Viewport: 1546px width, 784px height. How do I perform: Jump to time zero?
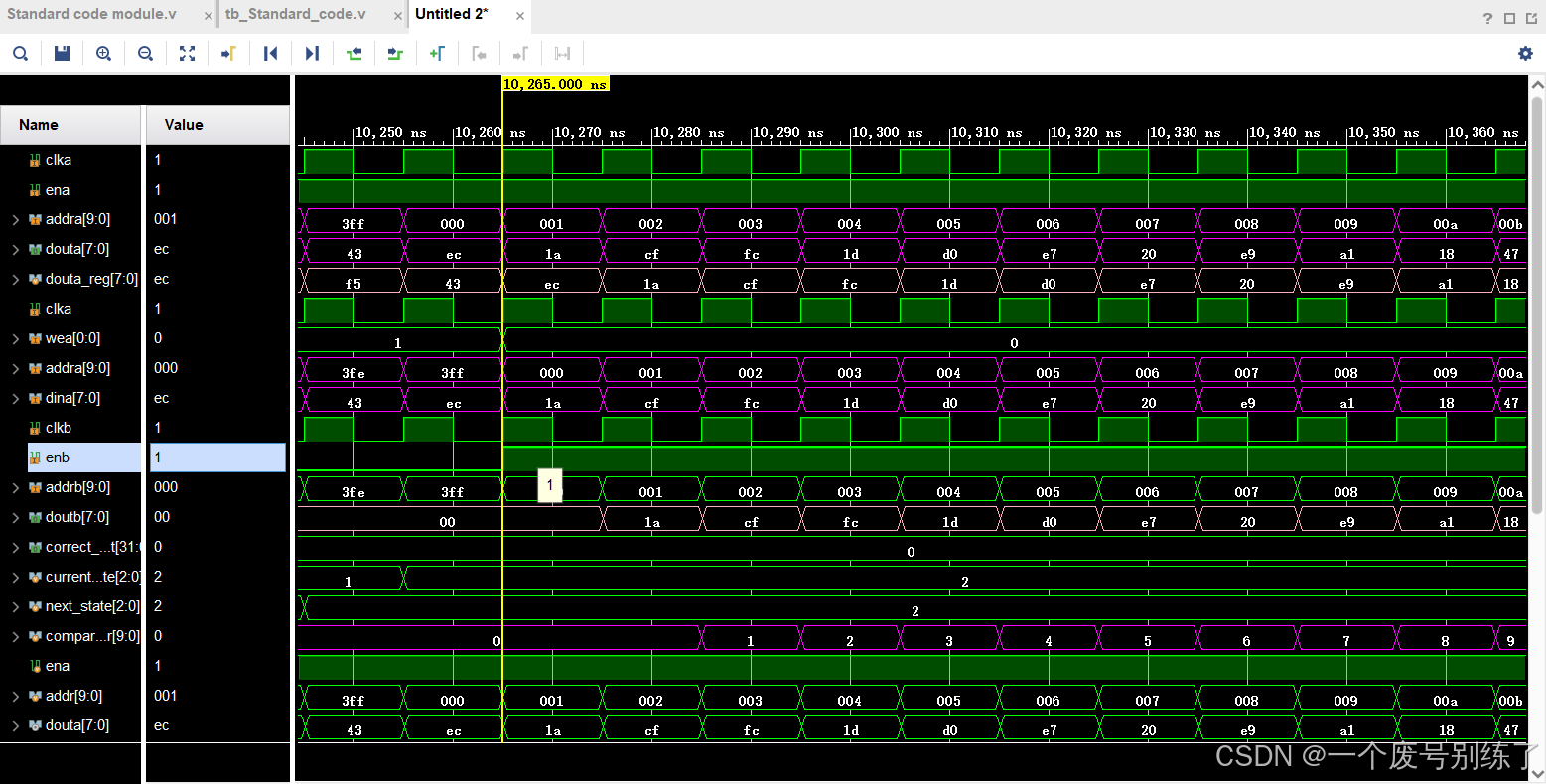[x=270, y=54]
